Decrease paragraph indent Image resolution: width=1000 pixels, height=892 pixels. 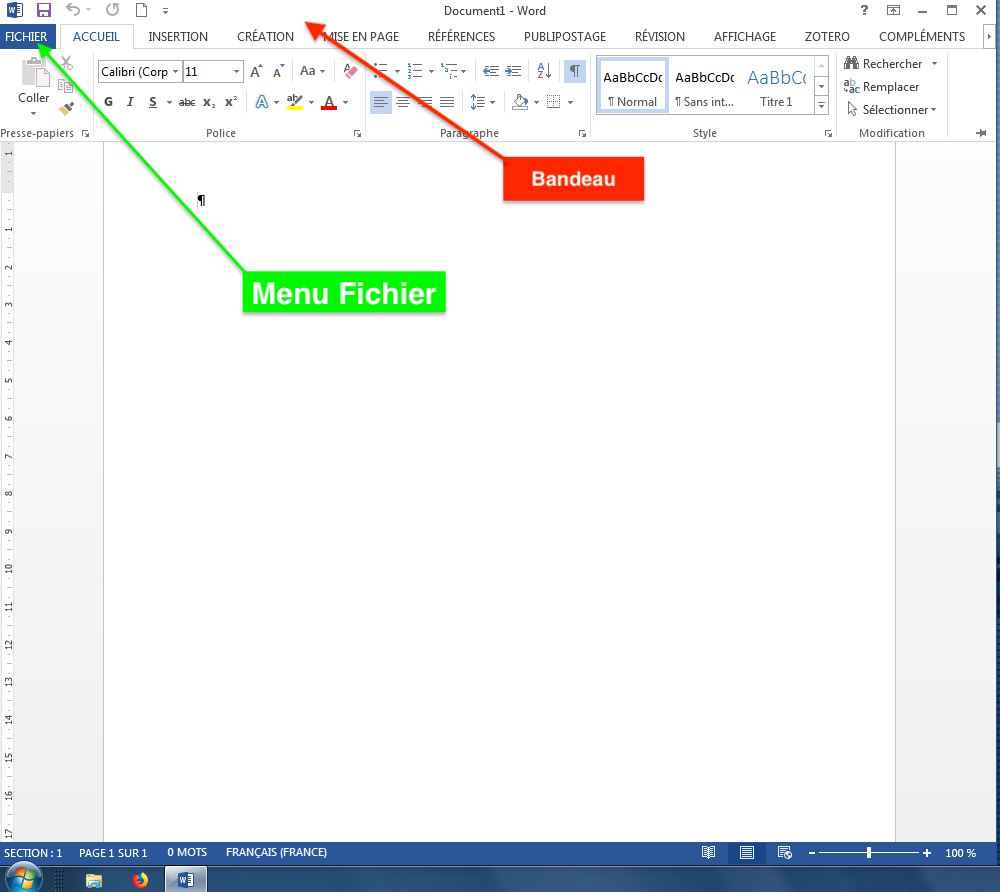click(x=490, y=71)
